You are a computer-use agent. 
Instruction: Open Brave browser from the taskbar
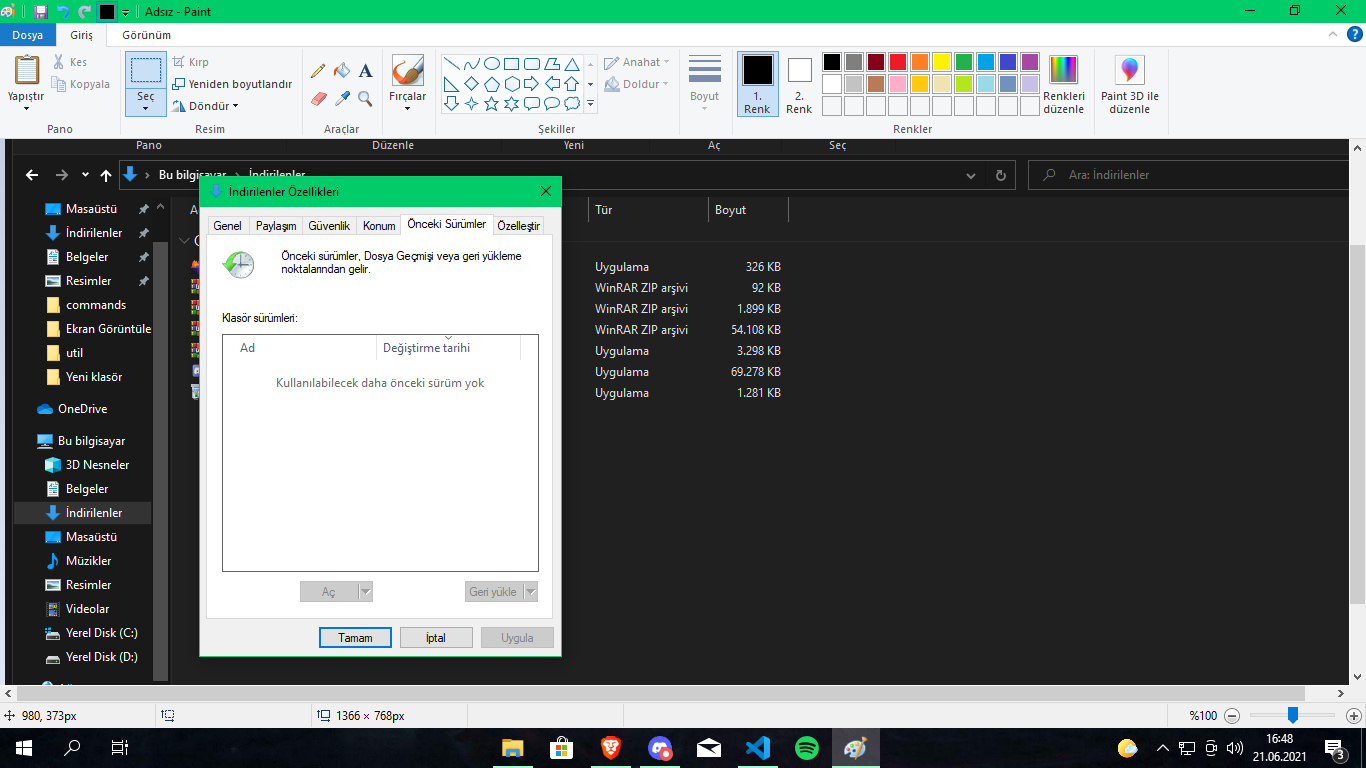pyautogui.click(x=610, y=747)
